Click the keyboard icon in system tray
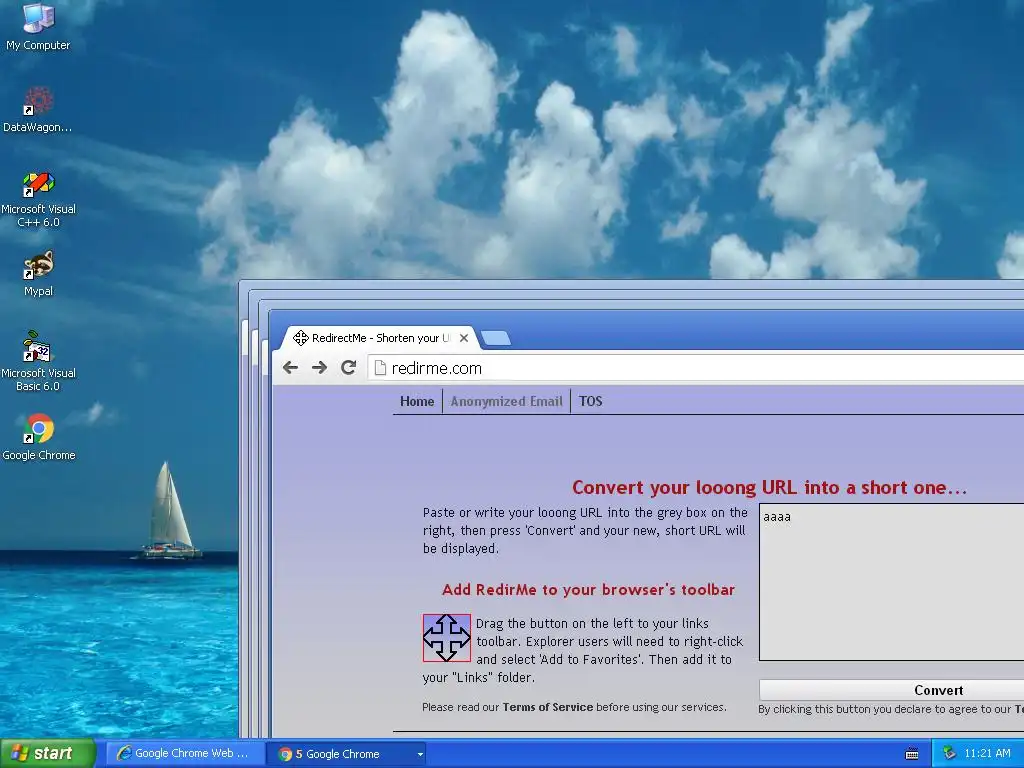Image resolution: width=1024 pixels, height=768 pixels. point(912,754)
